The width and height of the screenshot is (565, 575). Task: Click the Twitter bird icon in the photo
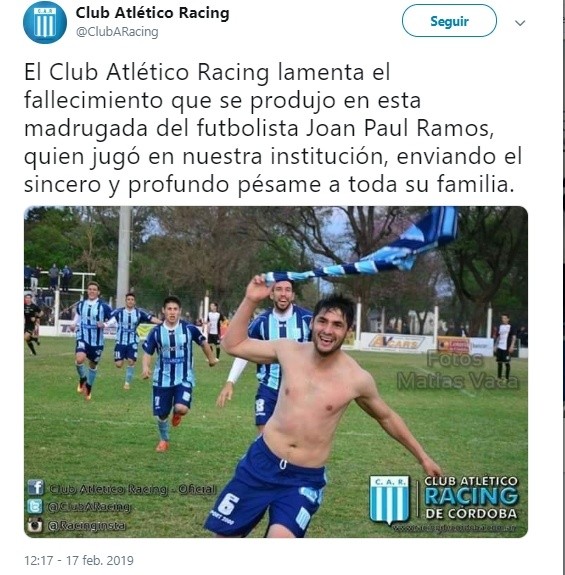pyautogui.click(x=35, y=507)
